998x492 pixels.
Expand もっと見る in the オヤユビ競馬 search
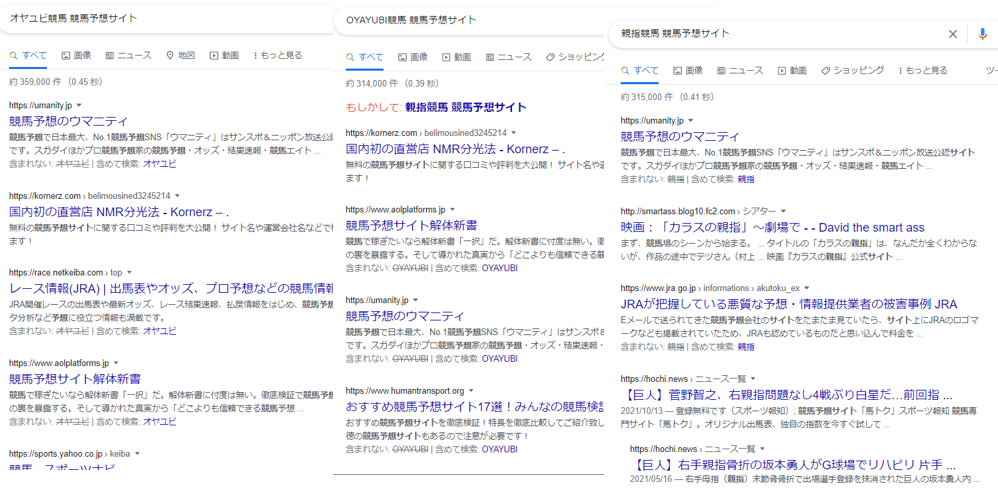[x=278, y=55]
